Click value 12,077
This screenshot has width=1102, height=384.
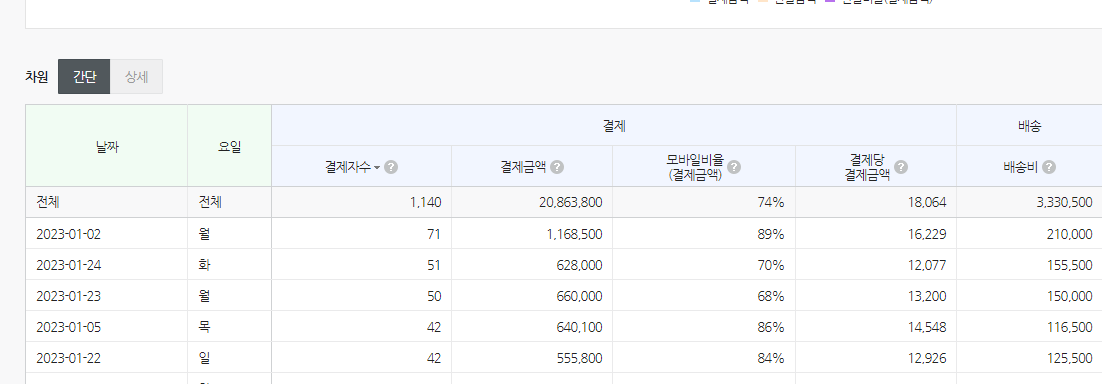tap(928, 265)
